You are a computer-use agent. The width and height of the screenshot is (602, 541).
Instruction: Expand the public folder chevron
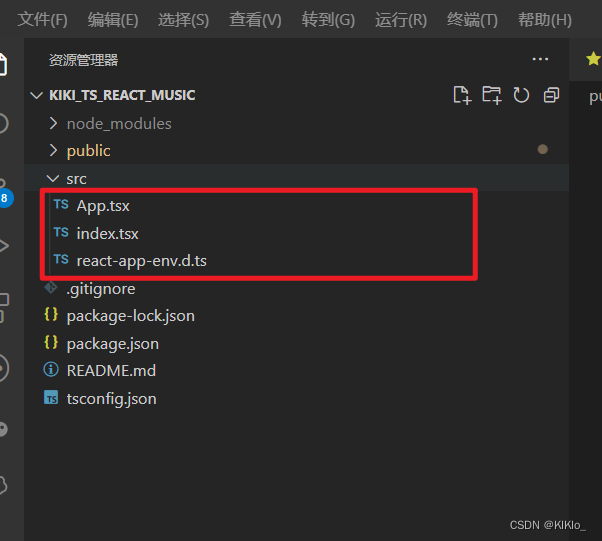pos(53,151)
